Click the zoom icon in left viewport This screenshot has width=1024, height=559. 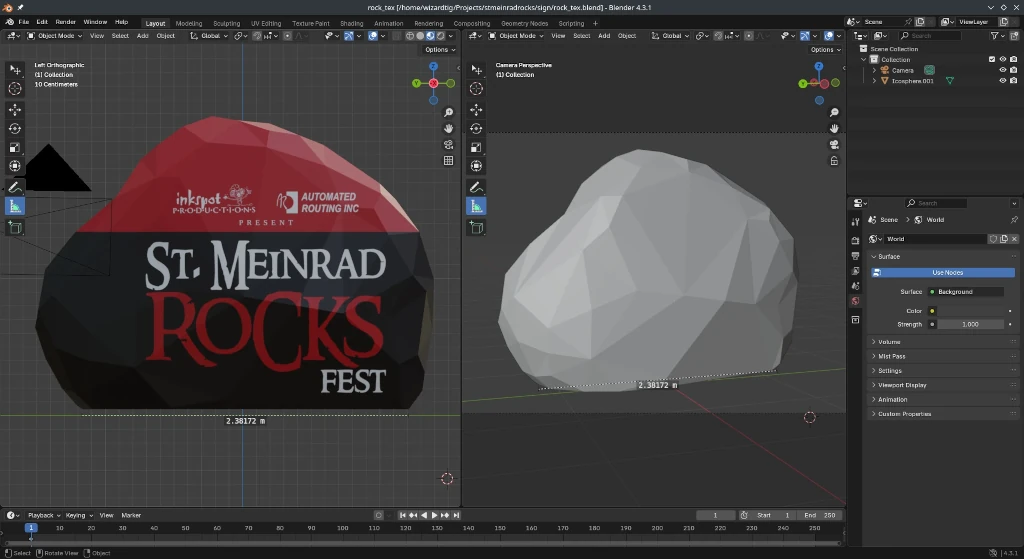[449, 112]
